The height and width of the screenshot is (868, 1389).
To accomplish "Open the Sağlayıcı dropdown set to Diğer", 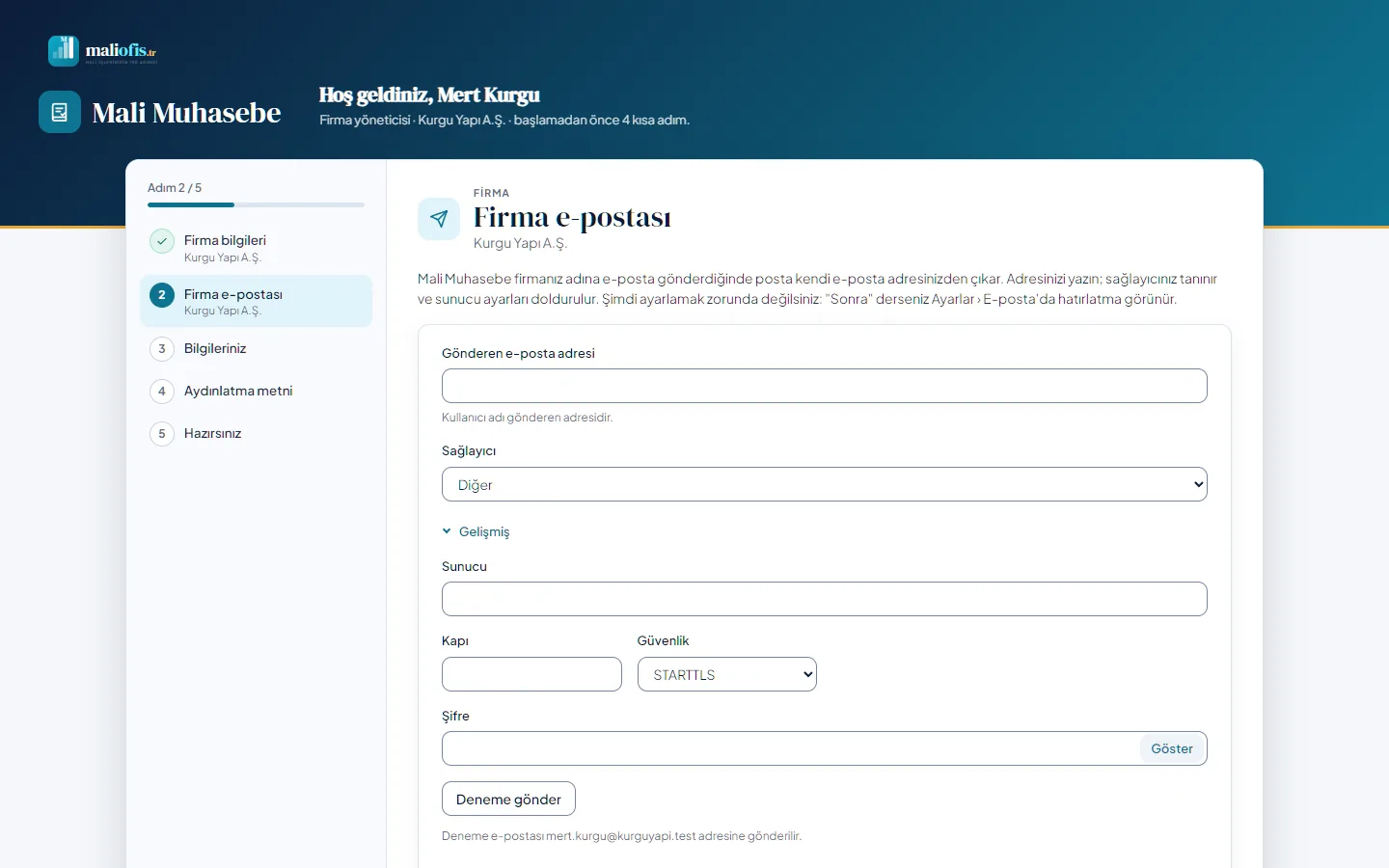I will [825, 484].
